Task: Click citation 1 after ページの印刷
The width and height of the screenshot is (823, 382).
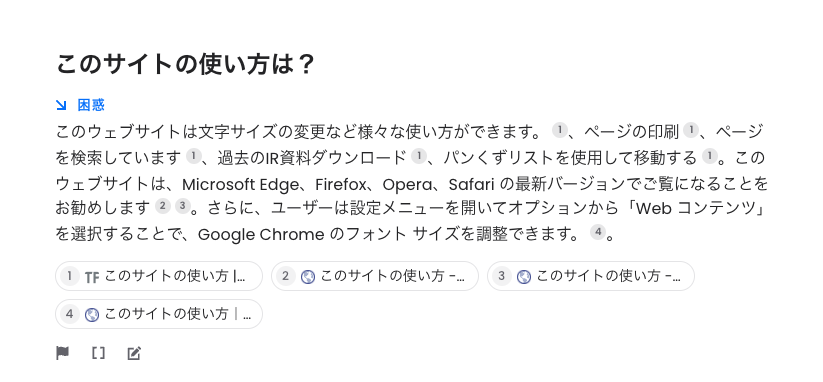Action: (x=691, y=130)
